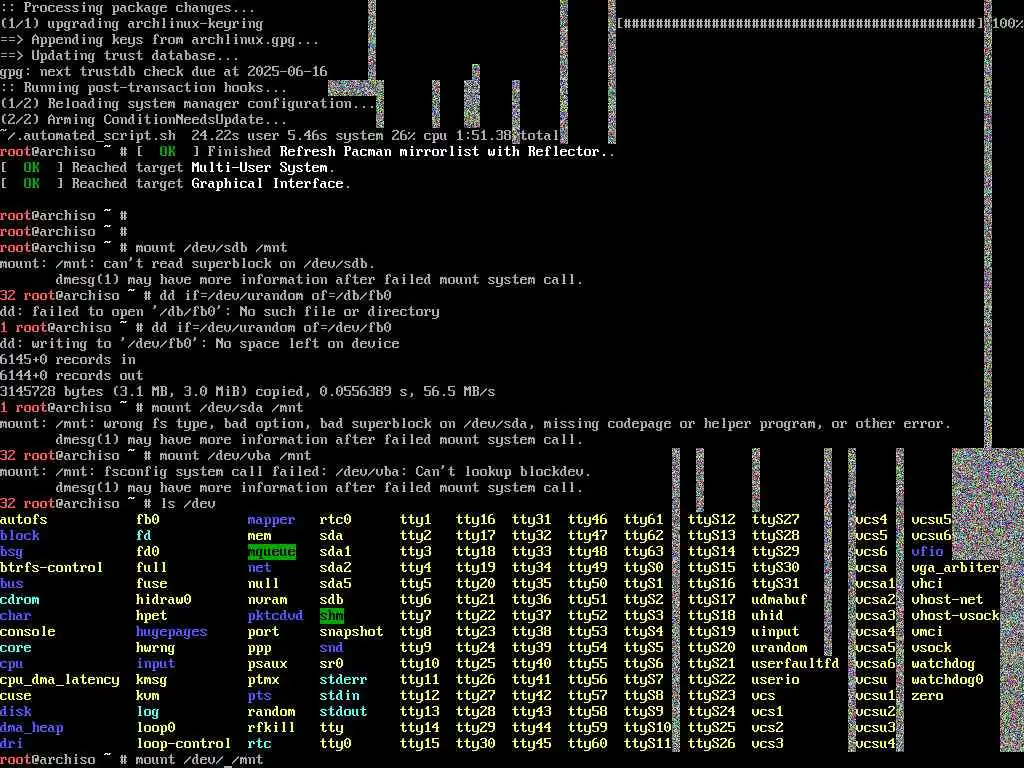This screenshot has height=768, width=1024.
Task: Click the 'cpu_dma_latency' entry
Action: [x=59, y=680]
